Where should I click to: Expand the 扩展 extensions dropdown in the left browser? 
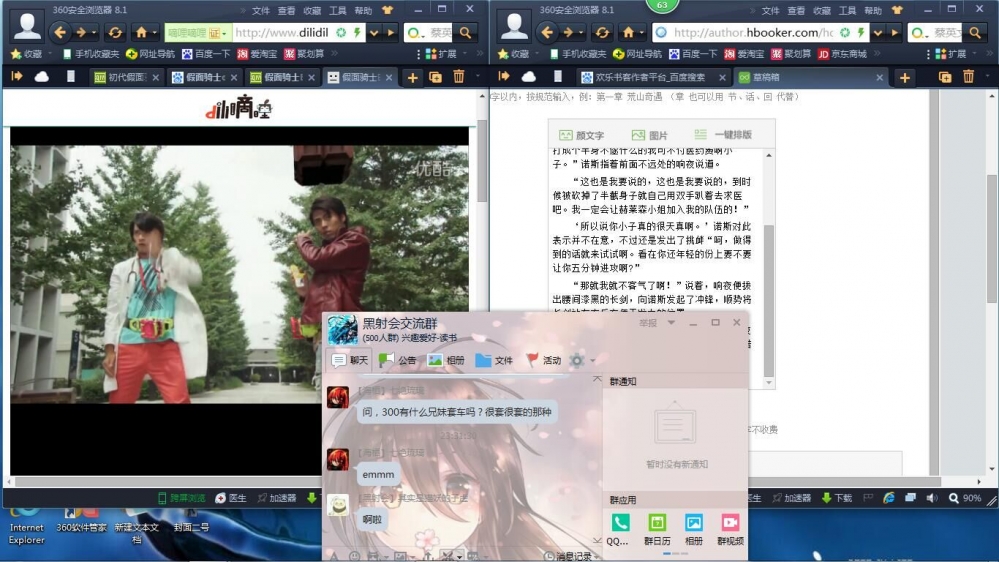coord(462,54)
